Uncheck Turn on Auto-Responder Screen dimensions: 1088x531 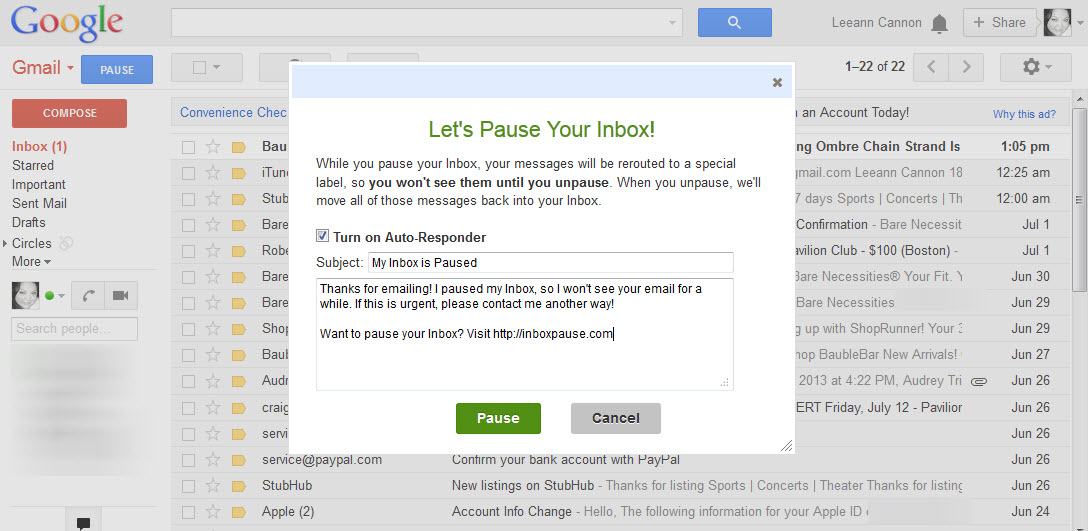point(322,236)
